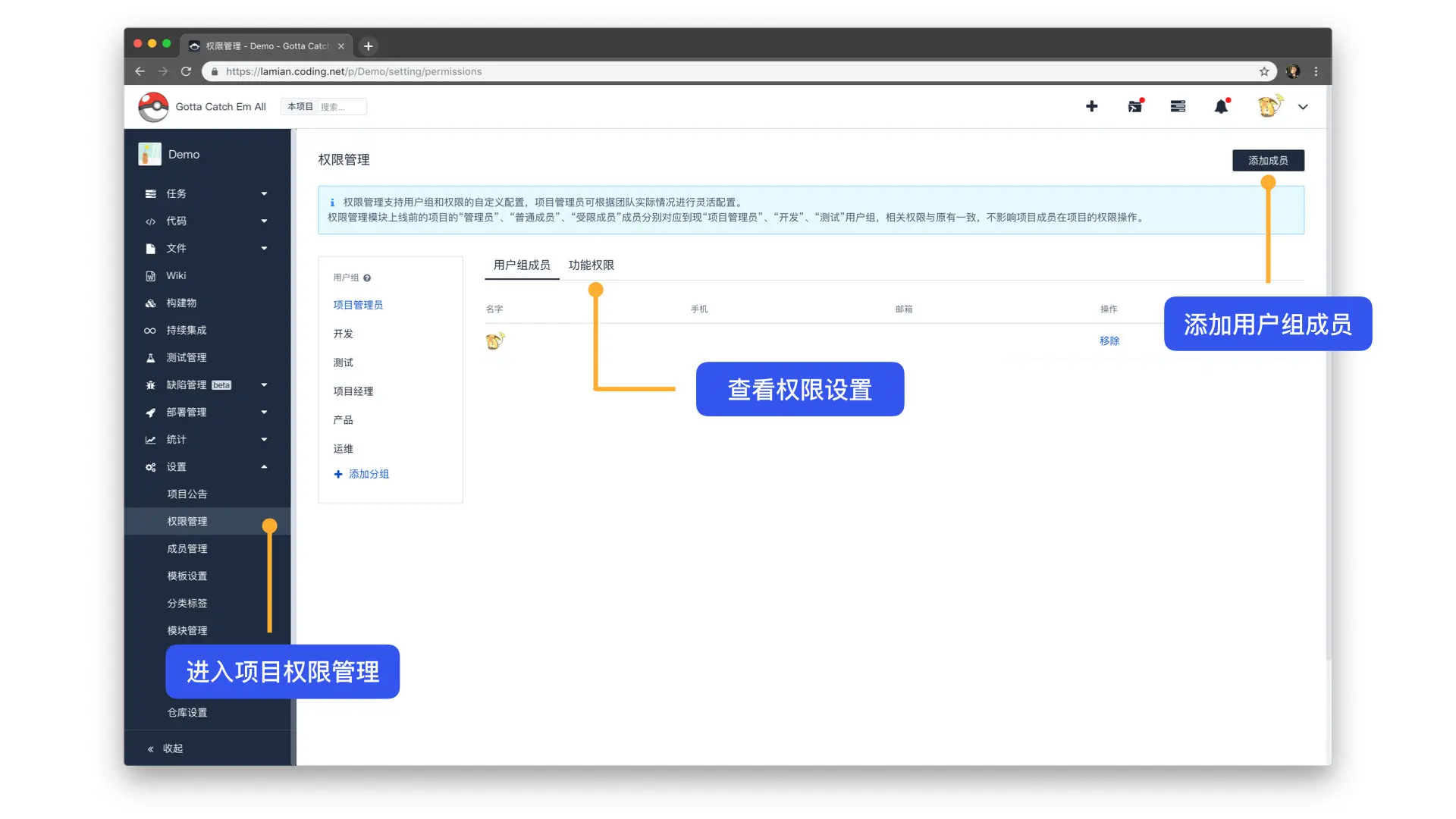Open the notifications bell icon

1221,107
